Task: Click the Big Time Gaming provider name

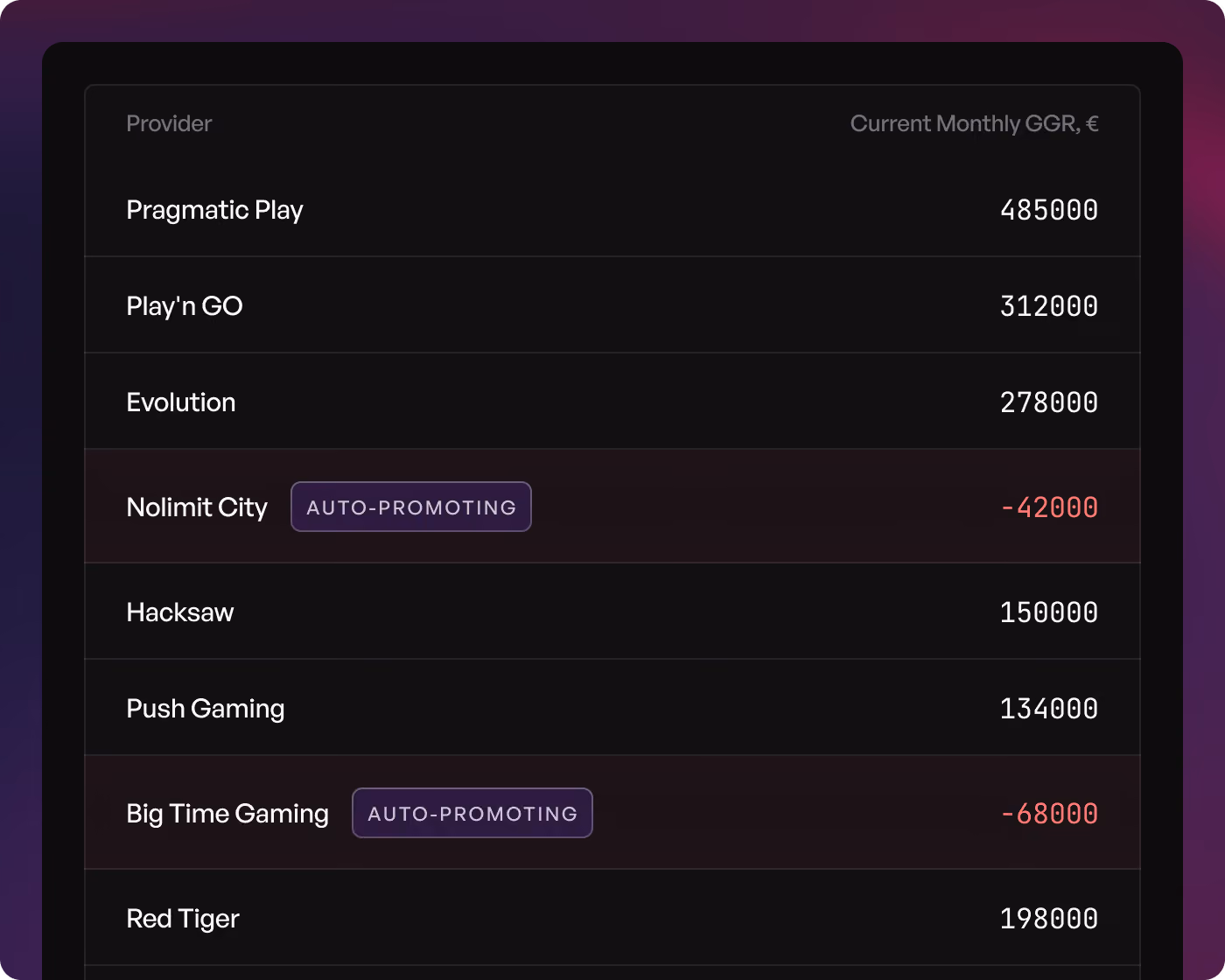Action: click(227, 814)
